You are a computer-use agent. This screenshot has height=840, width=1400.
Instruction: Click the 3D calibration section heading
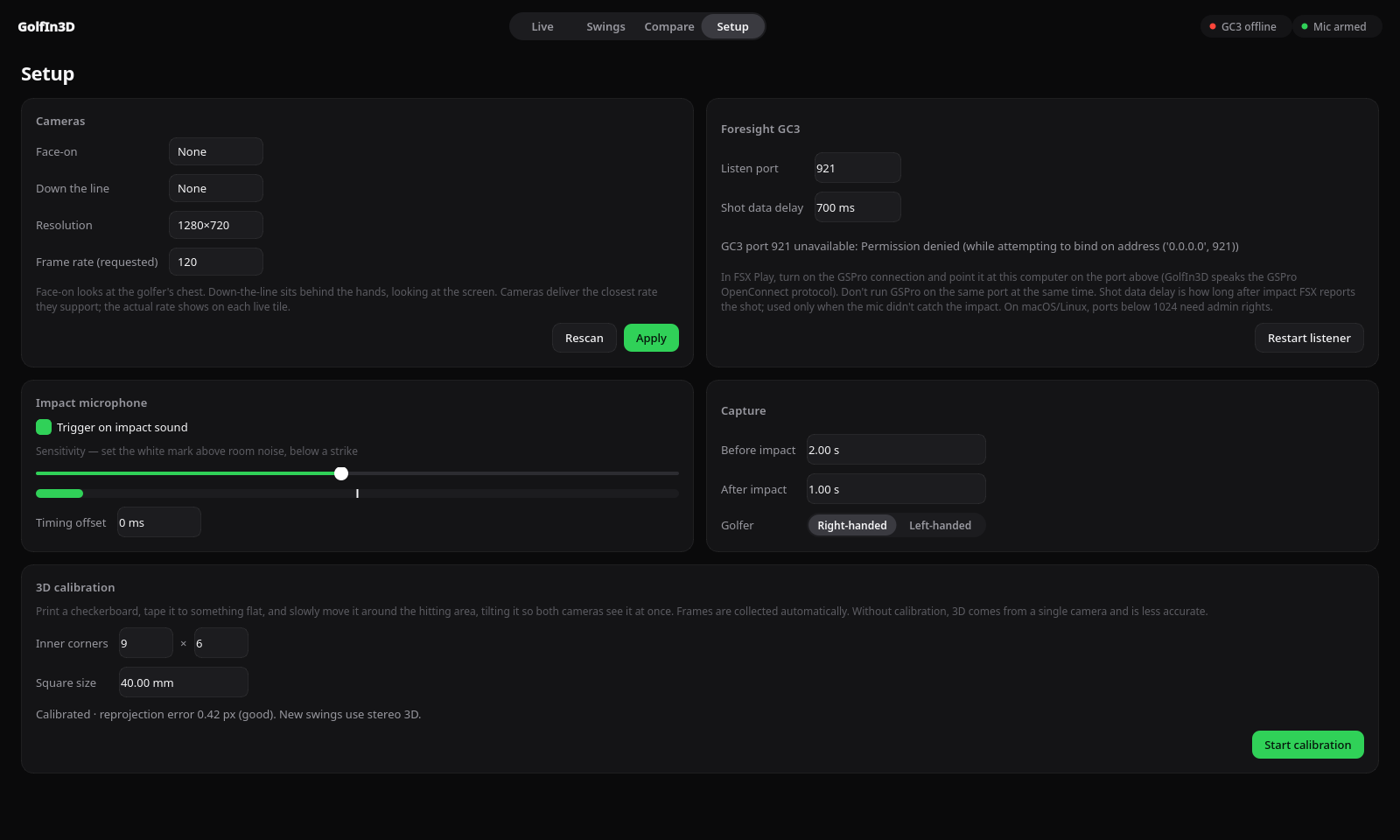[75, 587]
